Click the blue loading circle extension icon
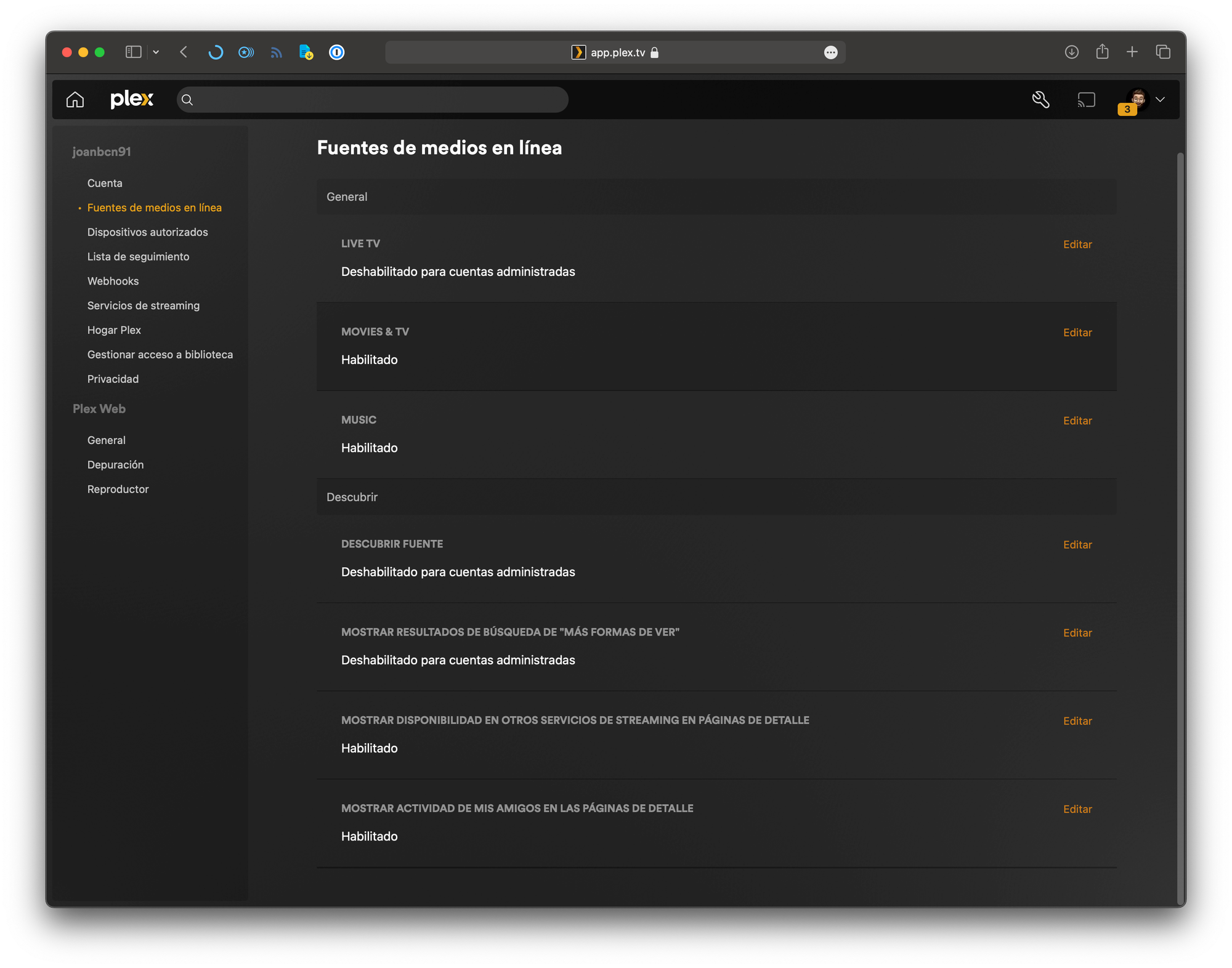The image size is (1232, 968). pyautogui.click(x=215, y=52)
